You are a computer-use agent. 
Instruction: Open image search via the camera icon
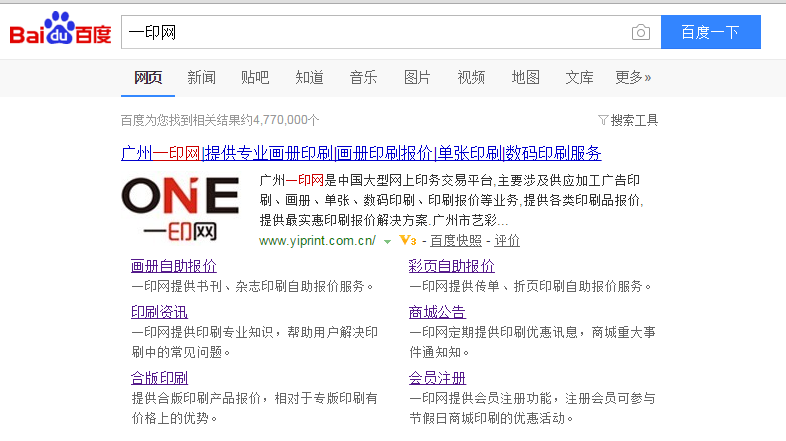point(641,33)
